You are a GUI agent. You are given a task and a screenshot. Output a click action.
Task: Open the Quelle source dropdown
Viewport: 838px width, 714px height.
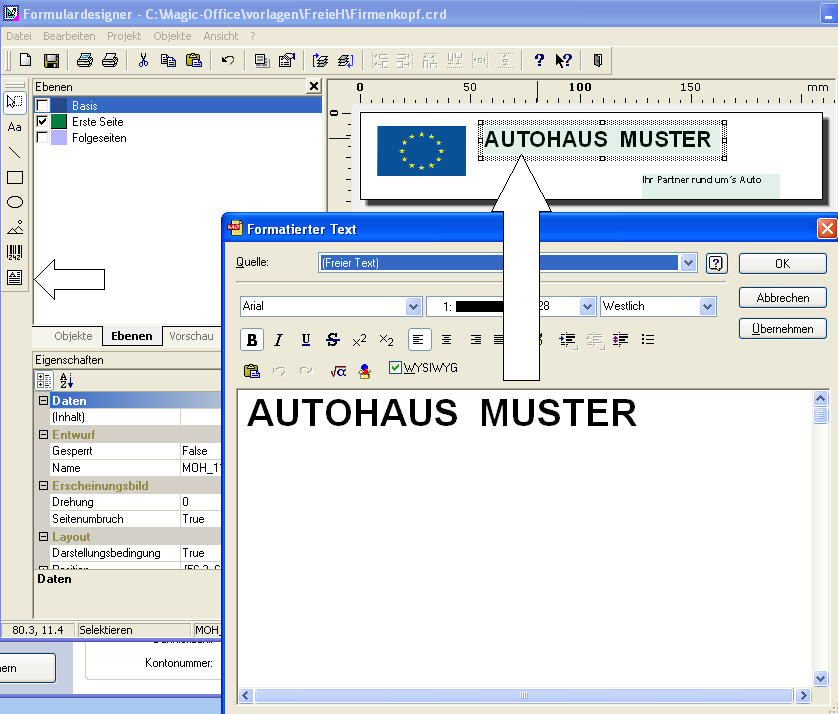pos(688,263)
